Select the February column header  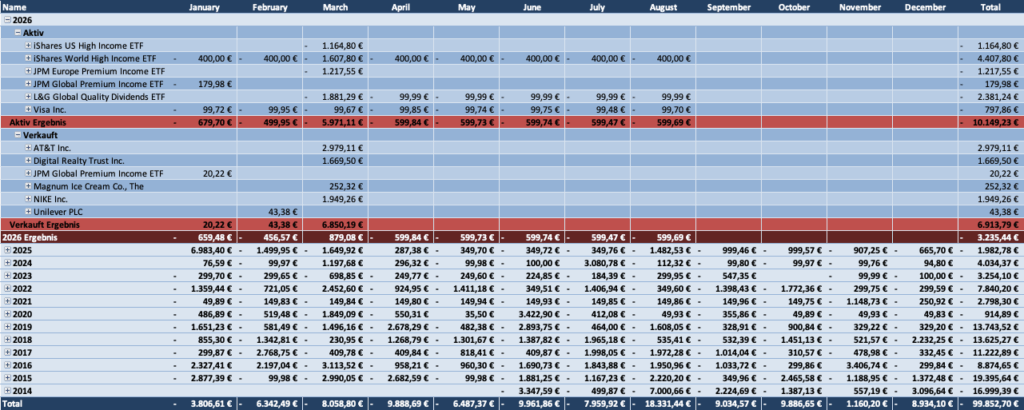(270, 7)
